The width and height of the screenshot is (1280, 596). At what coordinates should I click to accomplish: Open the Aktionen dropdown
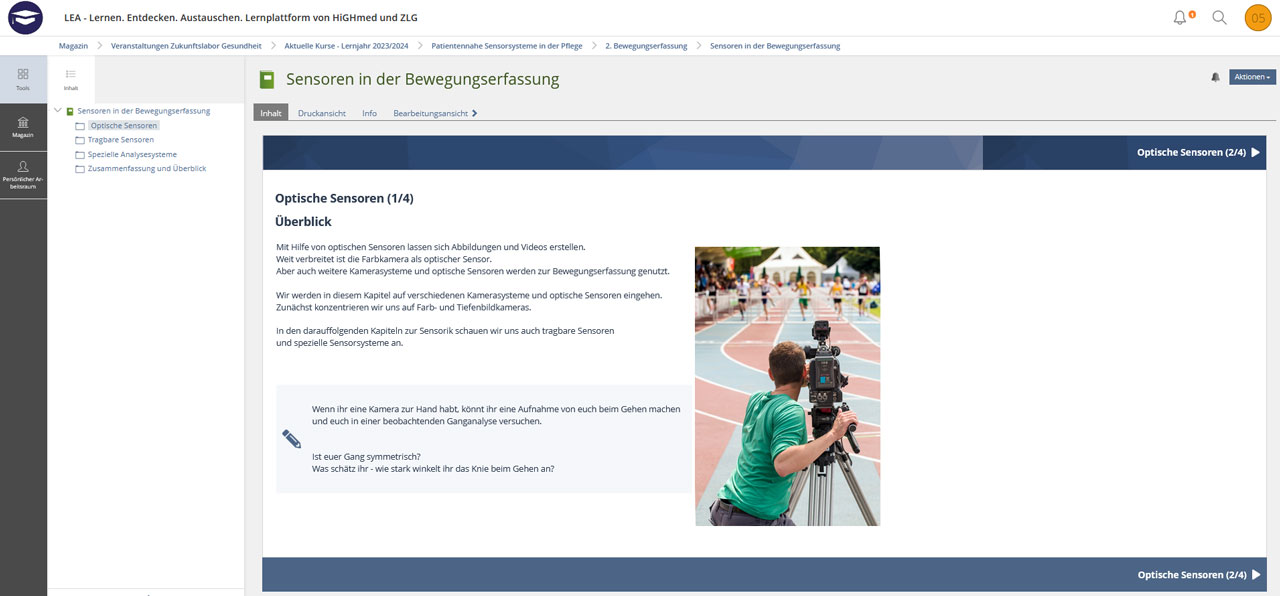pos(1252,77)
